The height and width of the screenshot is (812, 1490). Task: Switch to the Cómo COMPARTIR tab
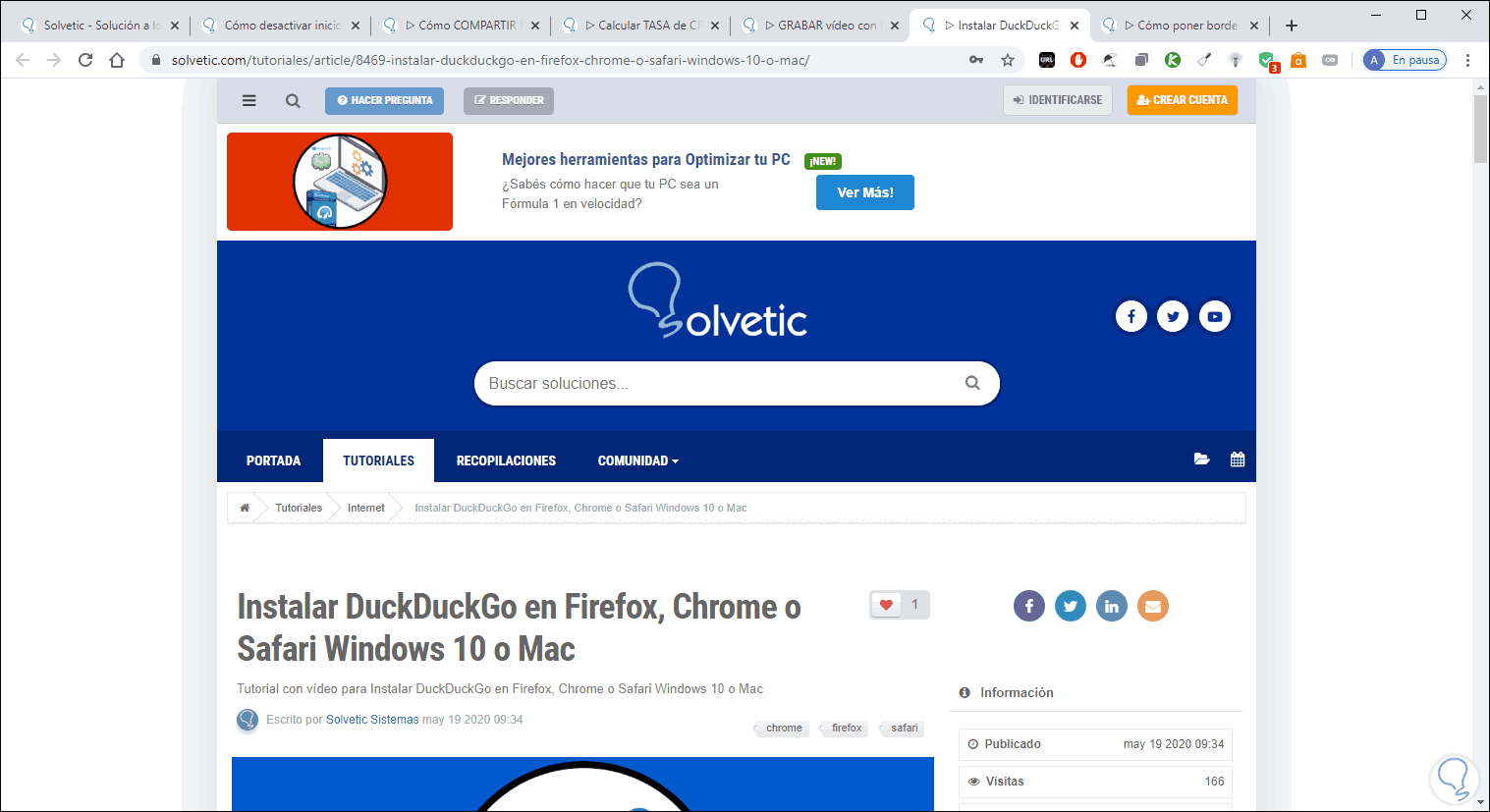coord(460,26)
